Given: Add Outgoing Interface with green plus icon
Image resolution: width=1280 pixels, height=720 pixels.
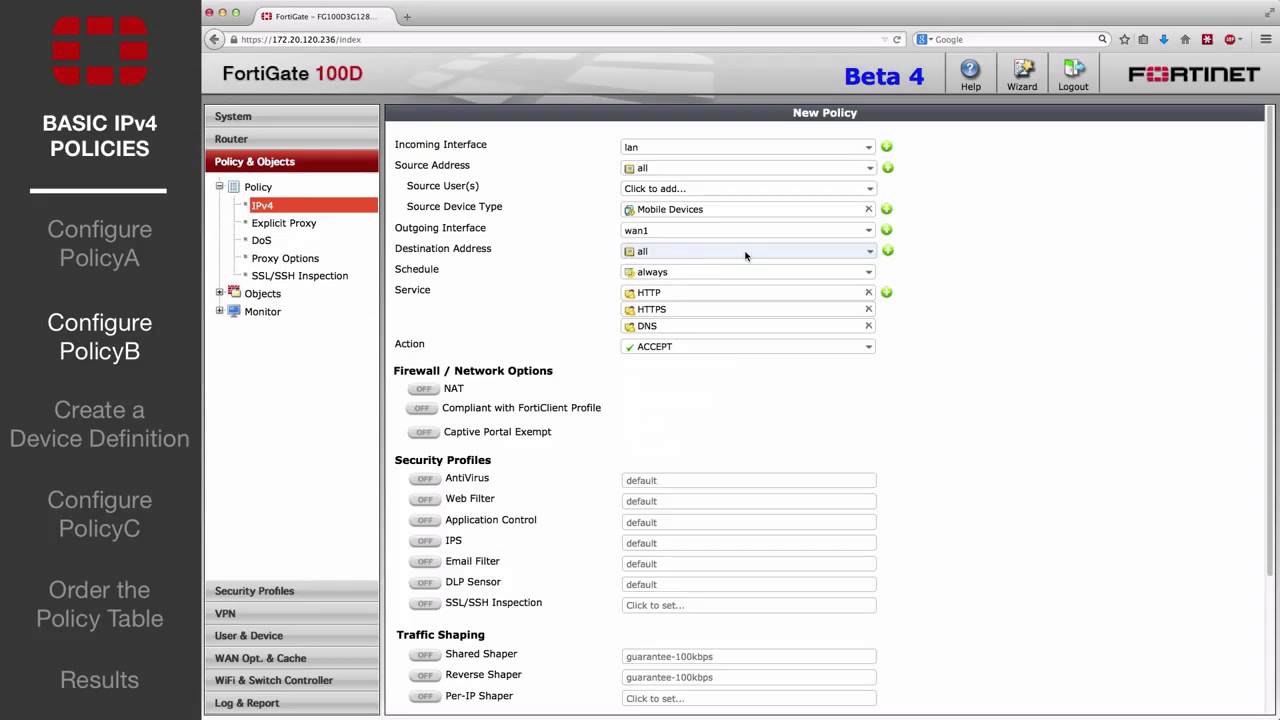Looking at the screenshot, I should [x=887, y=230].
